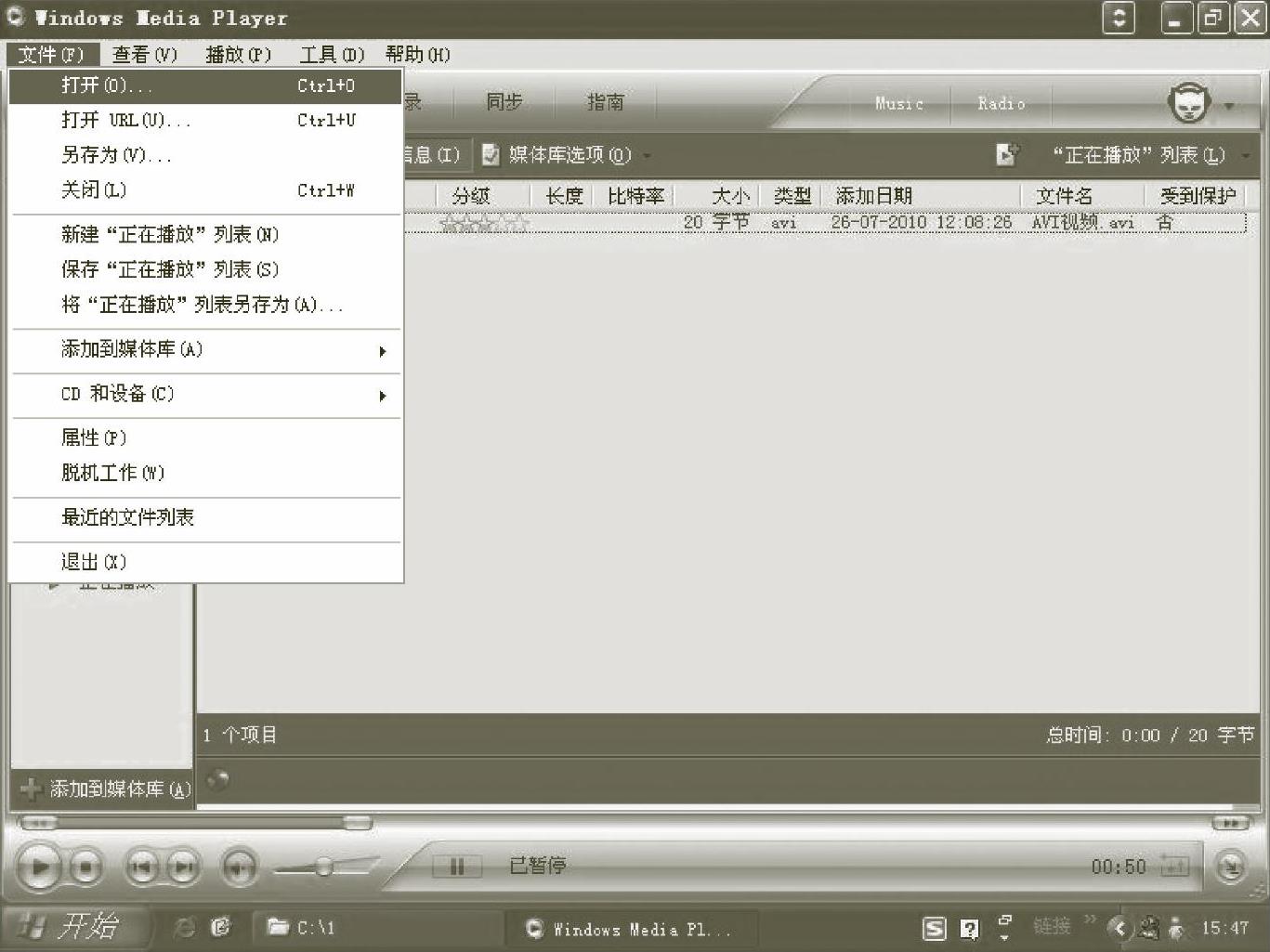1270x952 pixels.
Task: Open 最近的文件列表 menu entry
Action: (x=205, y=518)
